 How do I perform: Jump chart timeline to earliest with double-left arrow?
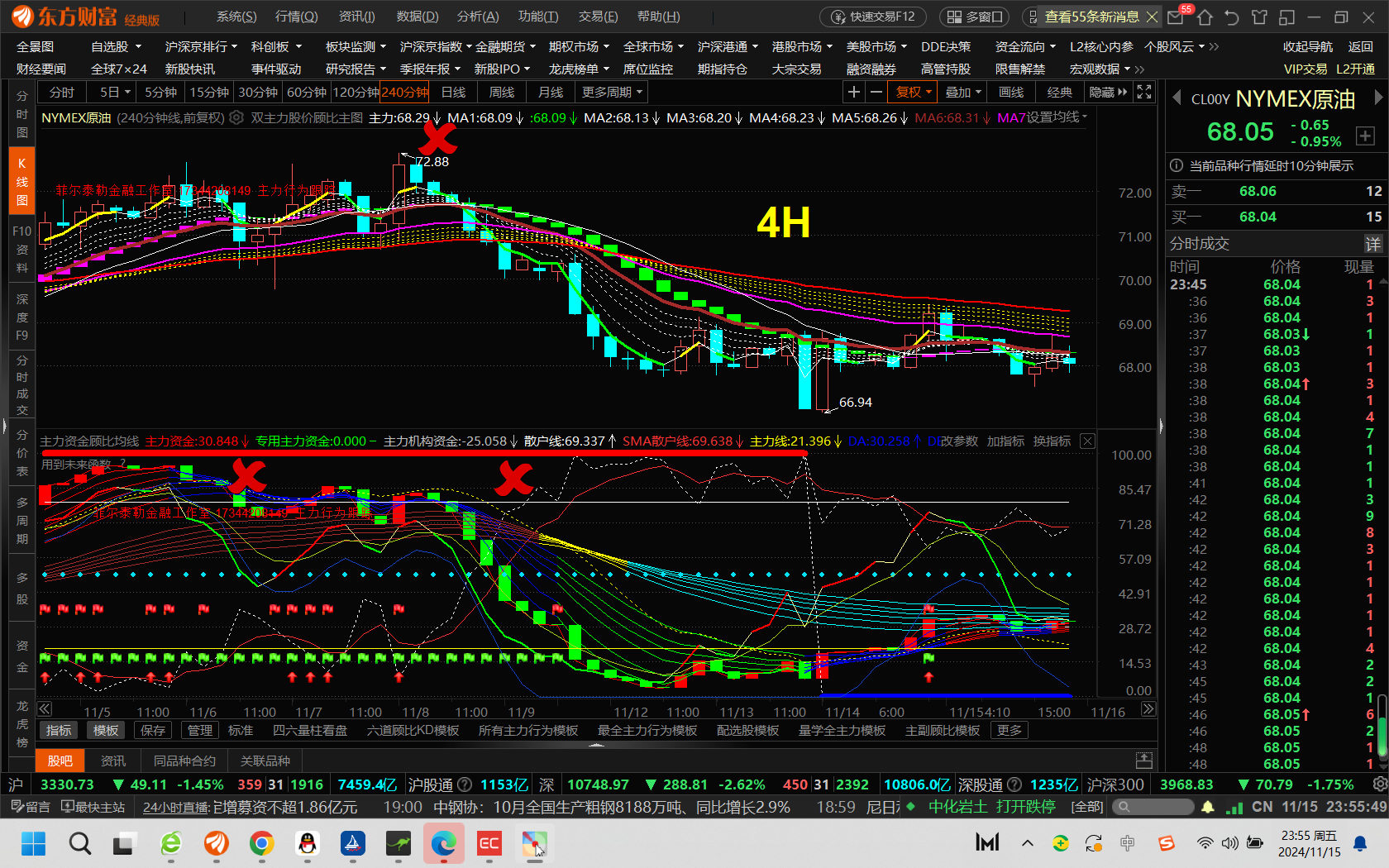click(45, 709)
